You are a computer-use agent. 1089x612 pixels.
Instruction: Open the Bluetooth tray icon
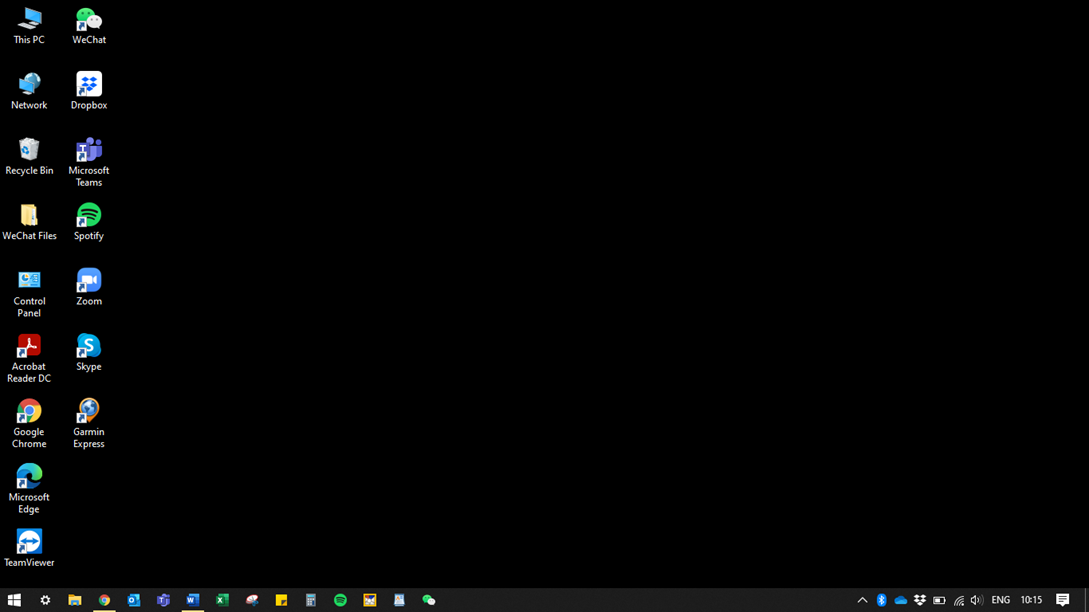coord(881,600)
